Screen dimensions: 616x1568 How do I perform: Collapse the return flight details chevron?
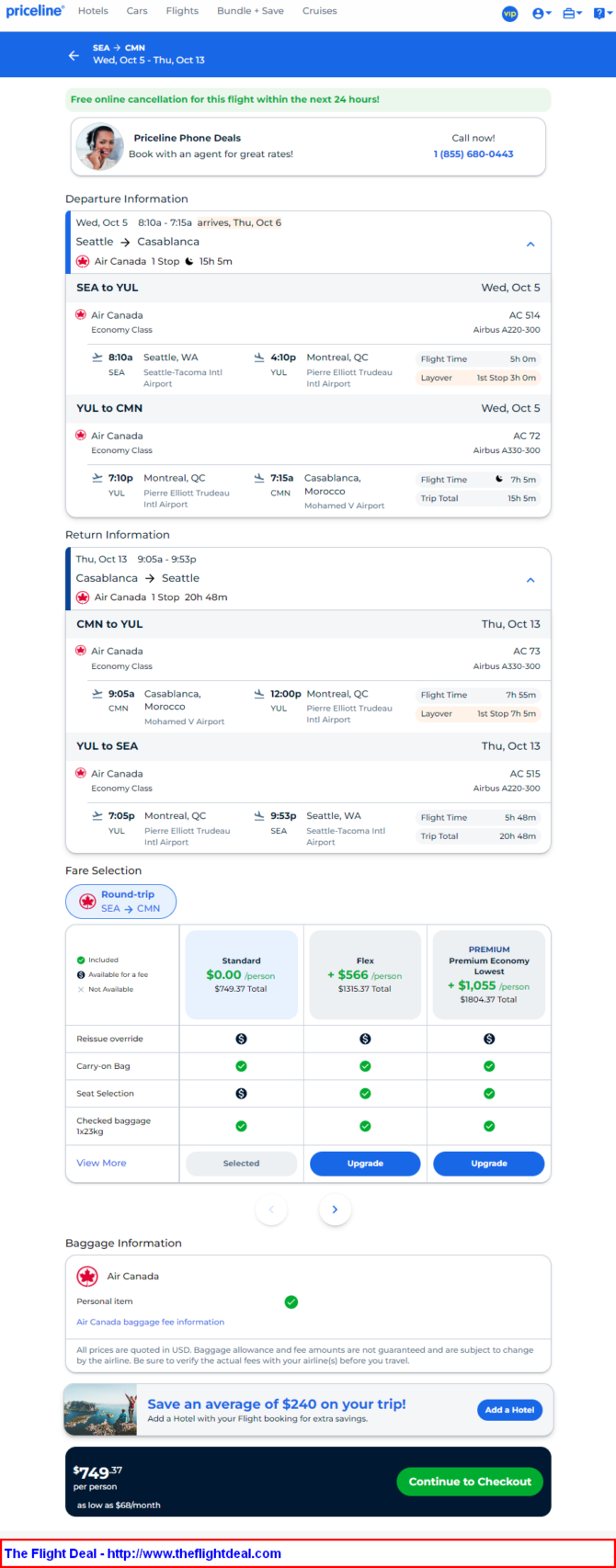point(530,580)
